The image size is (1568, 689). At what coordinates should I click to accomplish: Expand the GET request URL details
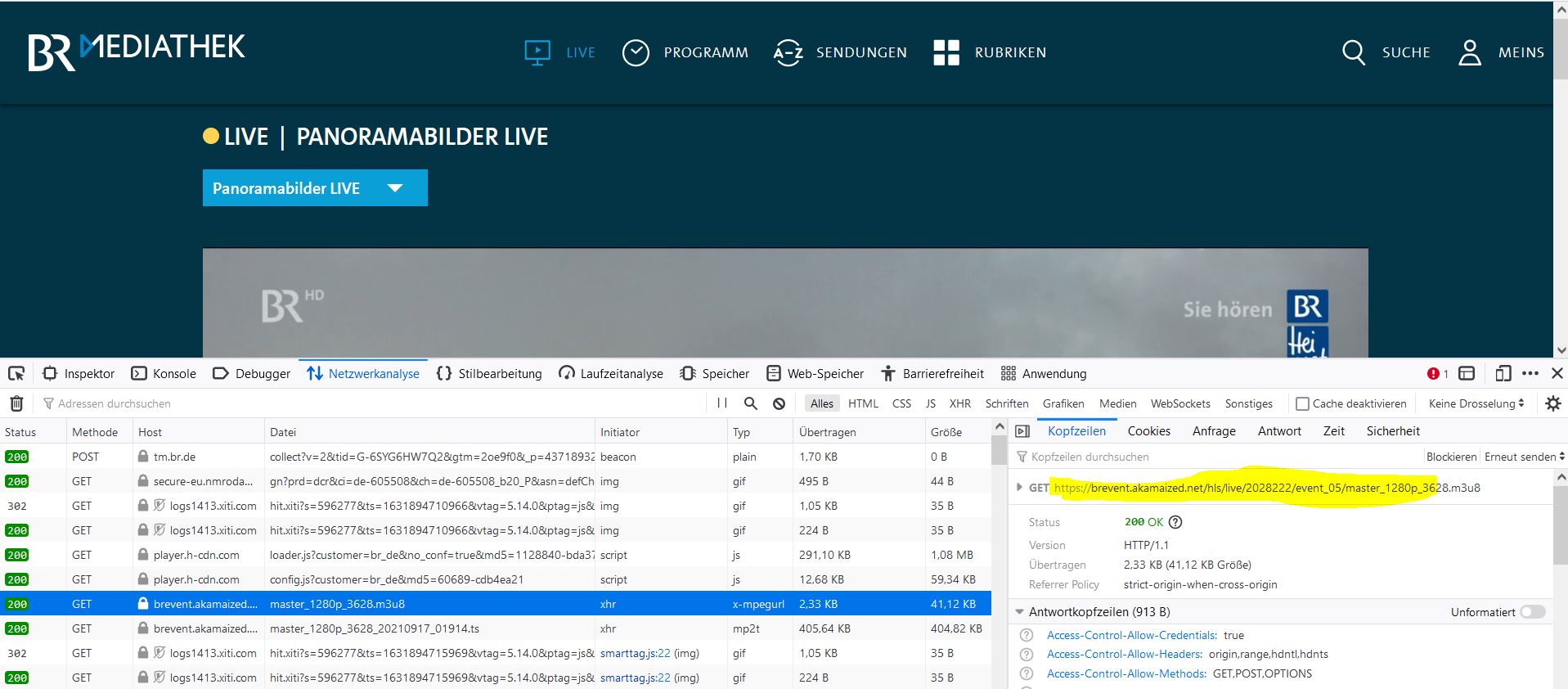pyautogui.click(x=1019, y=487)
